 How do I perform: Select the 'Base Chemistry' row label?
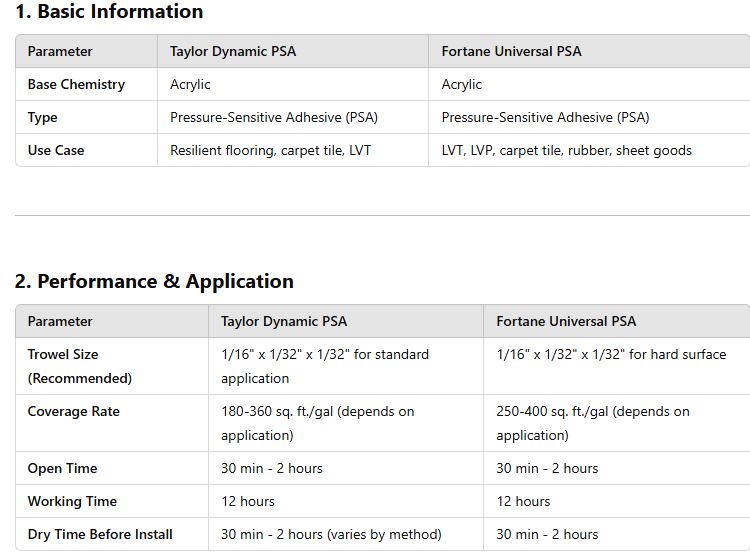pos(76,84)
